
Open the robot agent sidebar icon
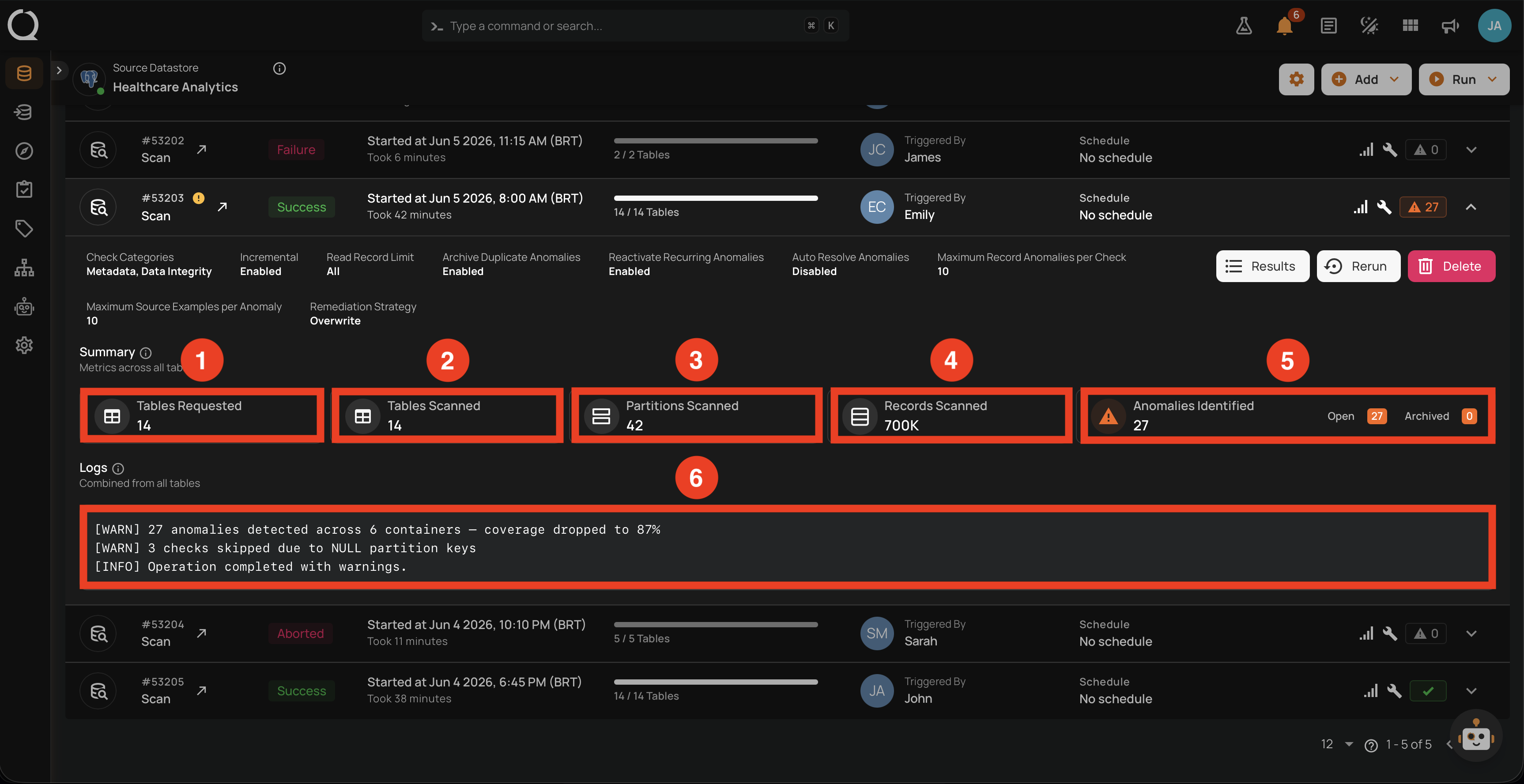point(24,306)
